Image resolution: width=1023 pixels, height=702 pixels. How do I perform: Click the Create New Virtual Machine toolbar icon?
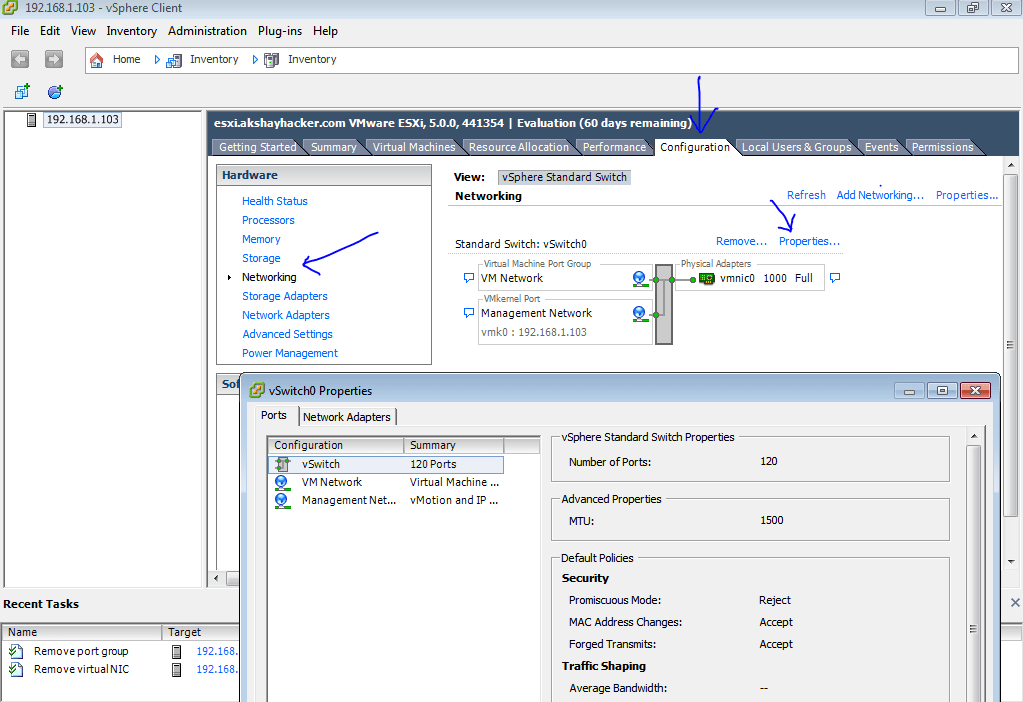tap(21, 90)
